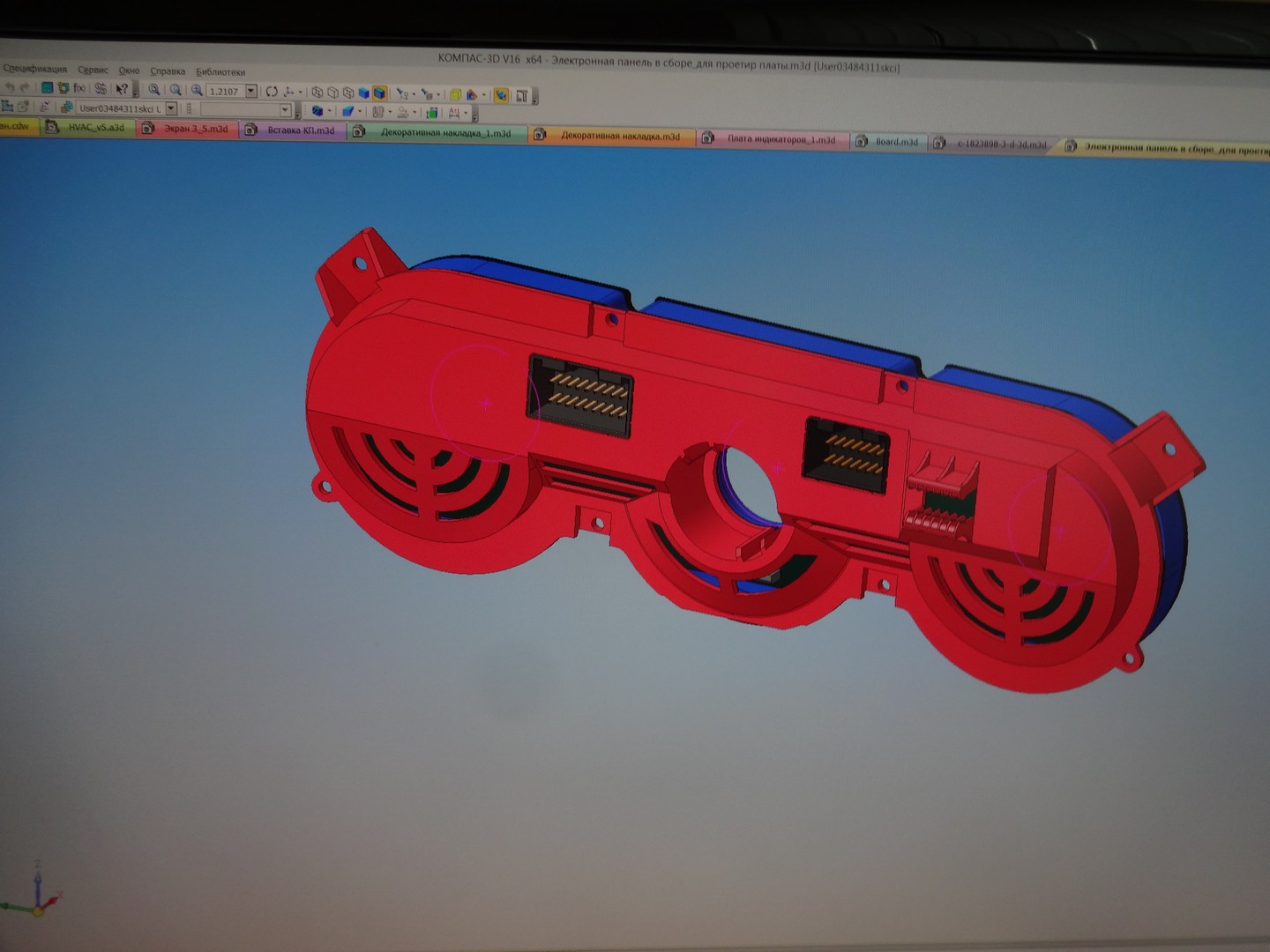Switch to the Вставка КП.m3d tab
The width and height of the screenshot is (1270, 952).
click(x=293, y=130)
